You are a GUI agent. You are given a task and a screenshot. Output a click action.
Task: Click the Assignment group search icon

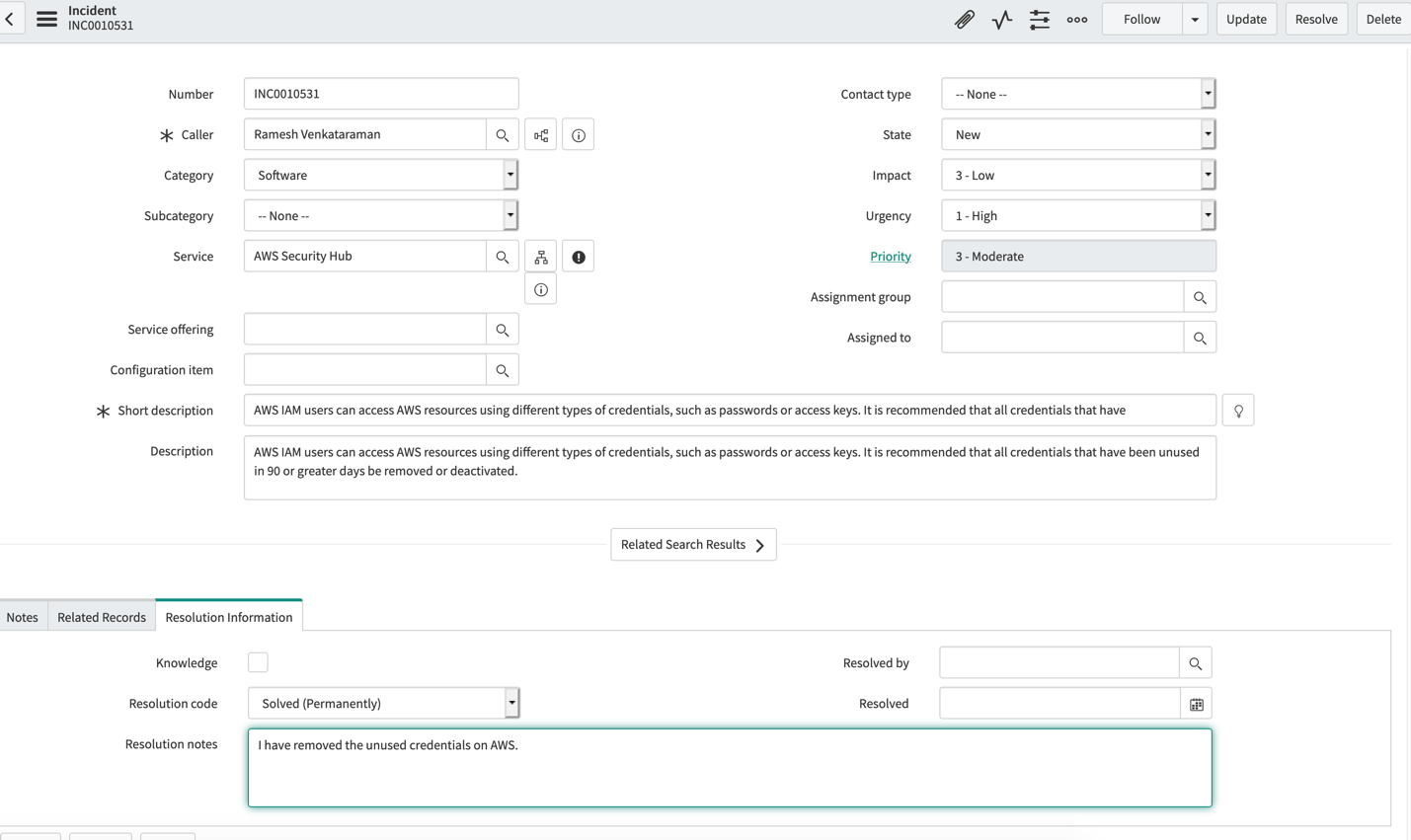point(1200,296)
